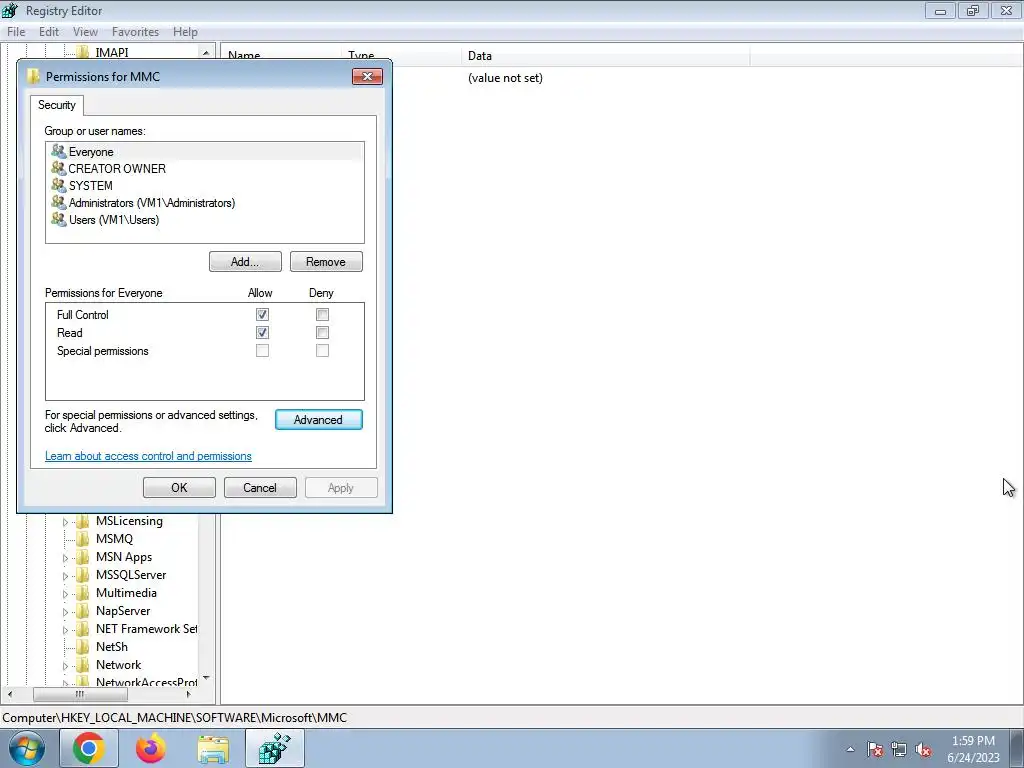Click the CREATOR OWNER user icon
1024x768 pixels.
coord(59,168)
